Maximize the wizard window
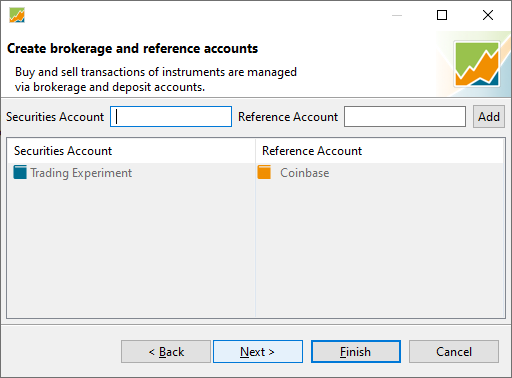Screen dimensions: 512x378 point(442,15)
